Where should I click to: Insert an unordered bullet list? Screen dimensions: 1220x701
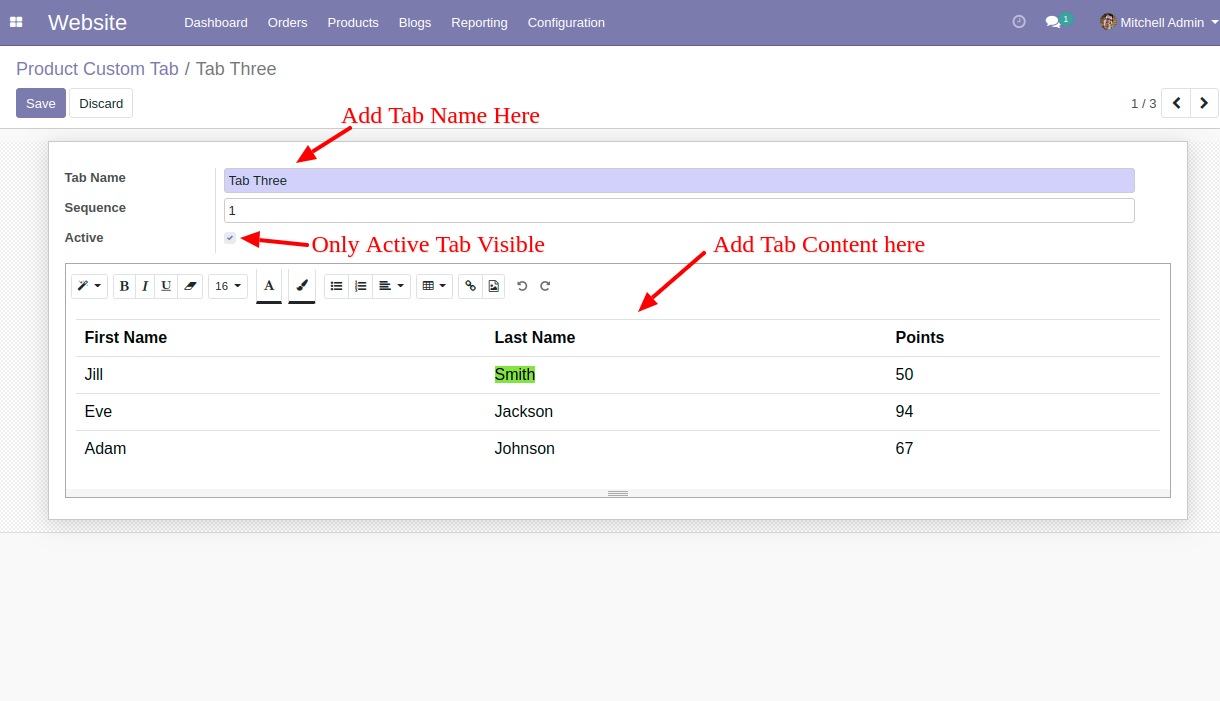coord(337,286)
